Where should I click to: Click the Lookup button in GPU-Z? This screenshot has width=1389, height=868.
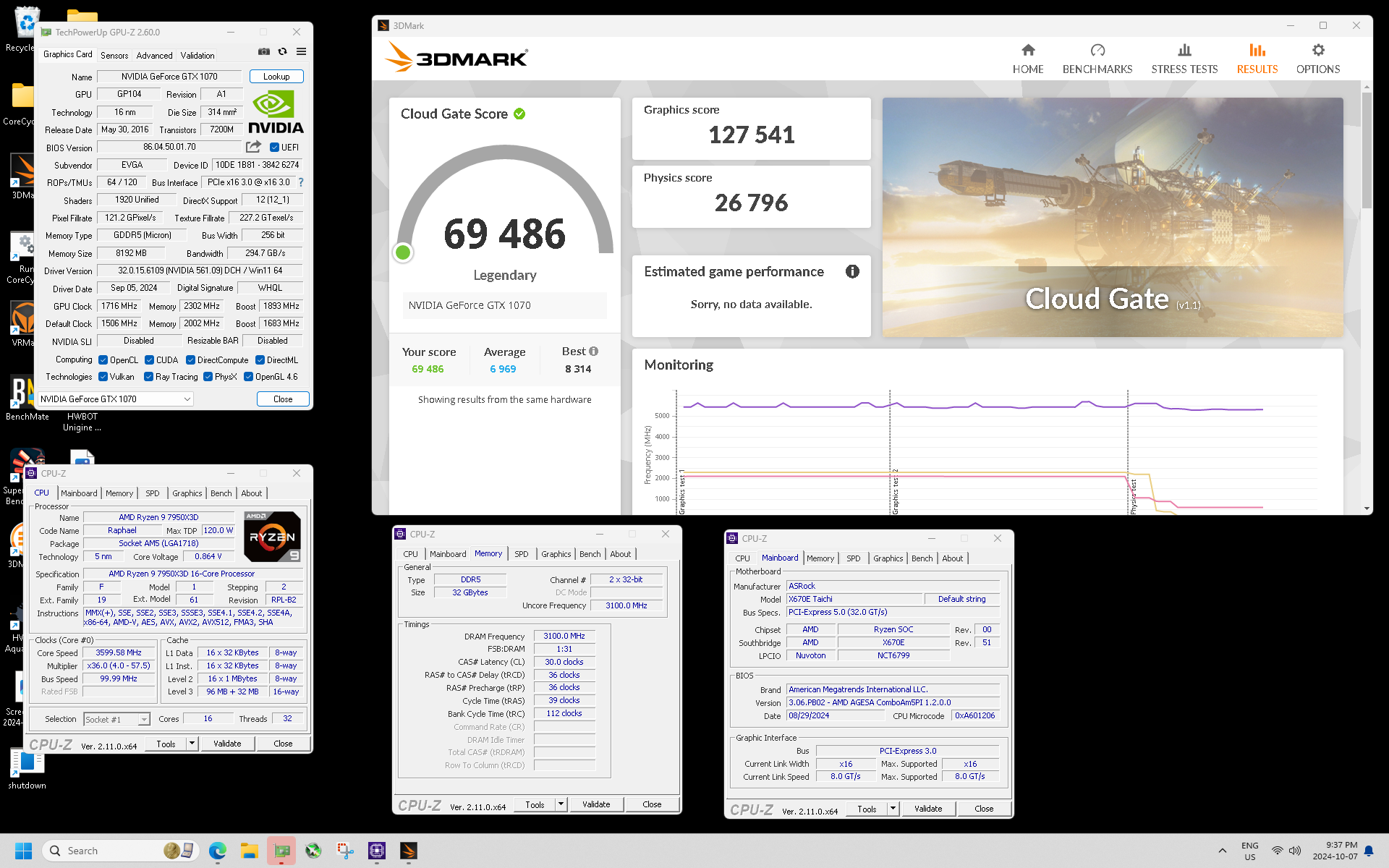pyautogui.click(x=276, y=77)
